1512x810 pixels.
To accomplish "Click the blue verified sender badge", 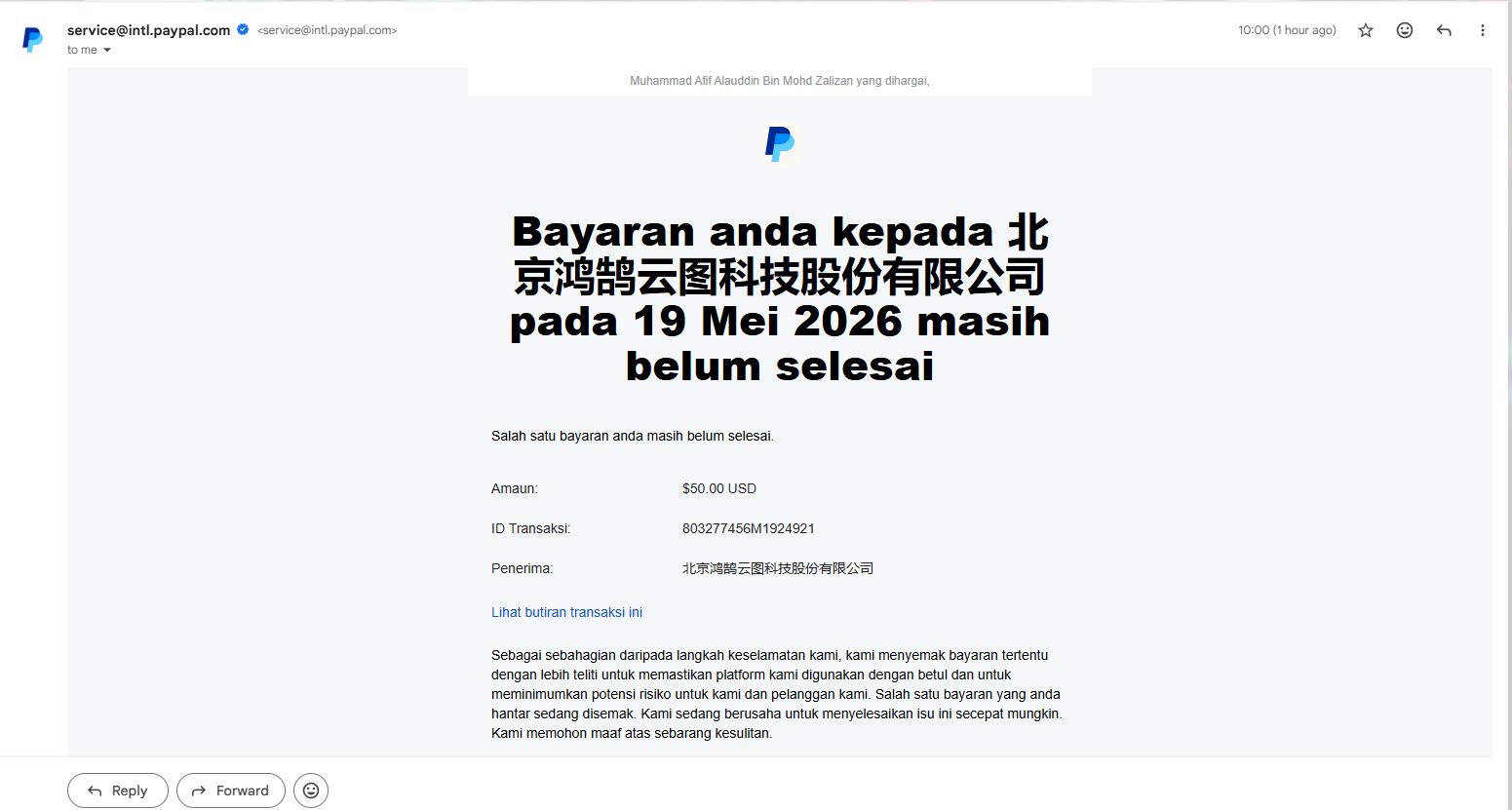I will [x=243, y=29].
